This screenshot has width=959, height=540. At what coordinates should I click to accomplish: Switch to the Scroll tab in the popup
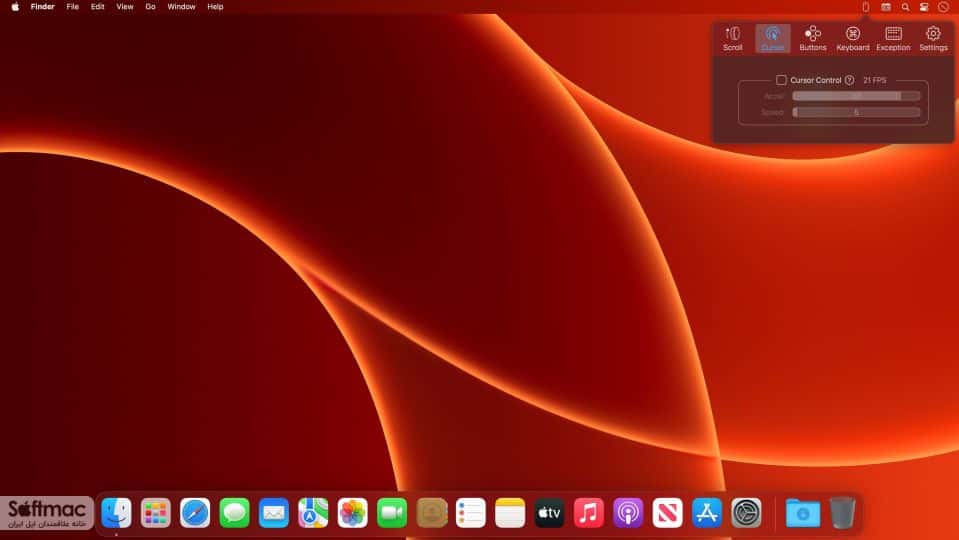pos(732,38)
